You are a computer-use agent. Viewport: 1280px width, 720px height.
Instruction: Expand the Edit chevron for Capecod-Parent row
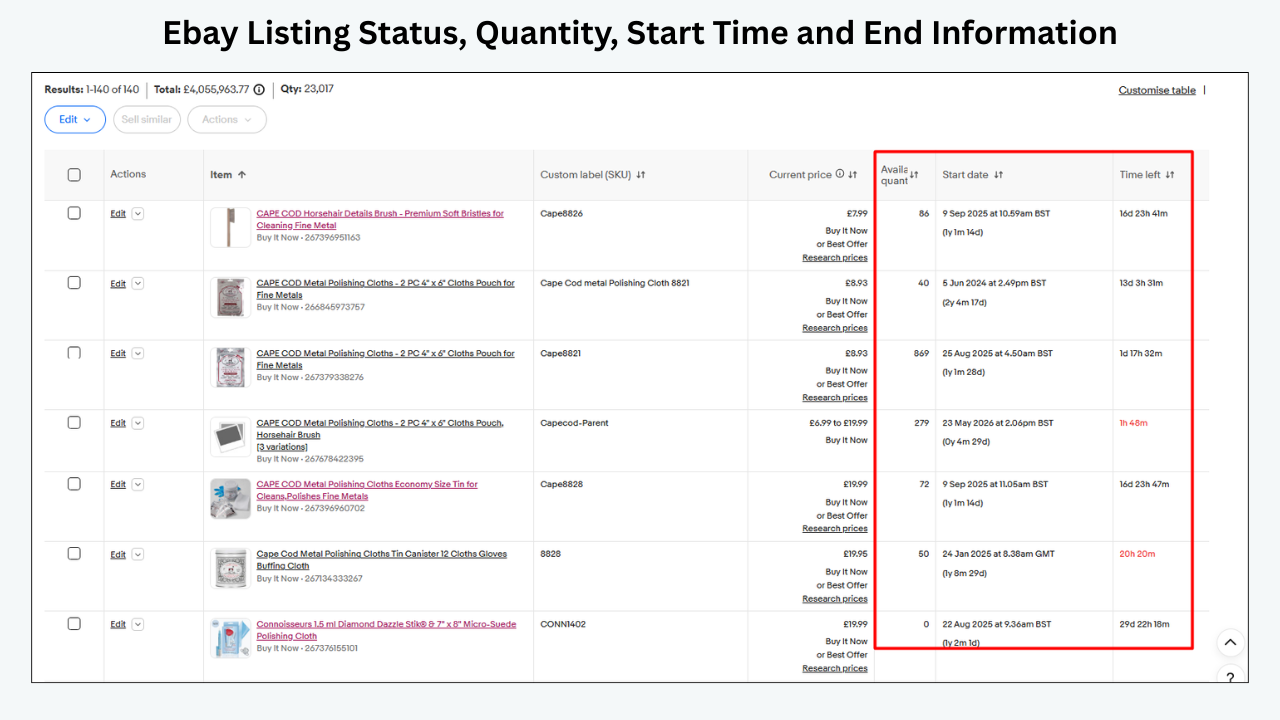[x=138, y=424]
